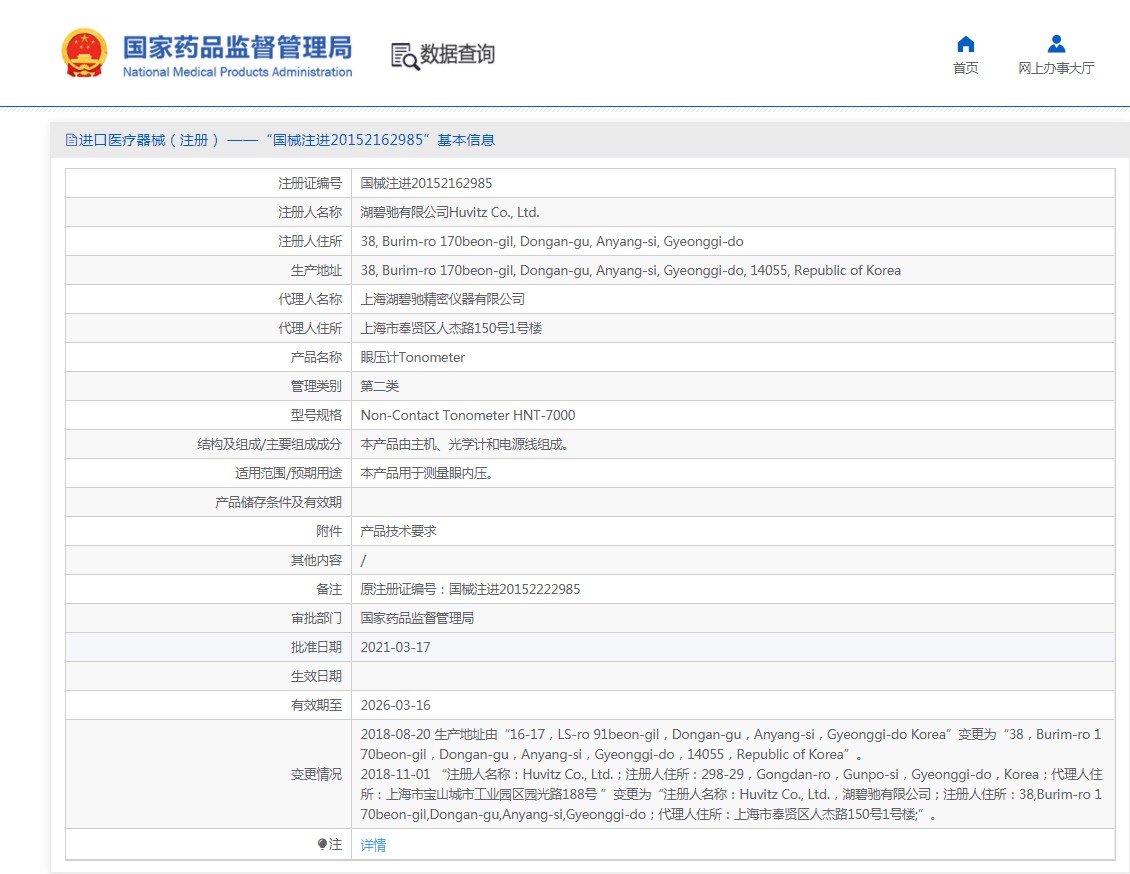Click the 2018-11-01 change record line

(x=731, y=795)
